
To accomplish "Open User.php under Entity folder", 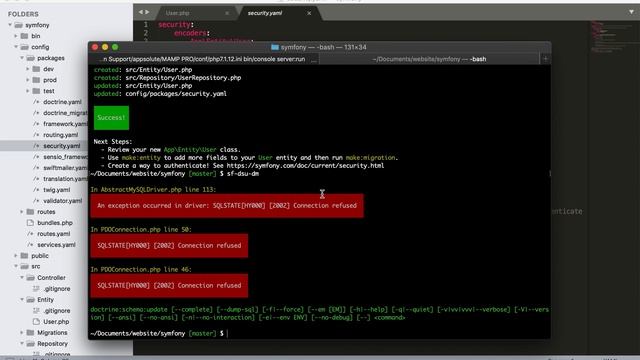I will pos(56,322).
